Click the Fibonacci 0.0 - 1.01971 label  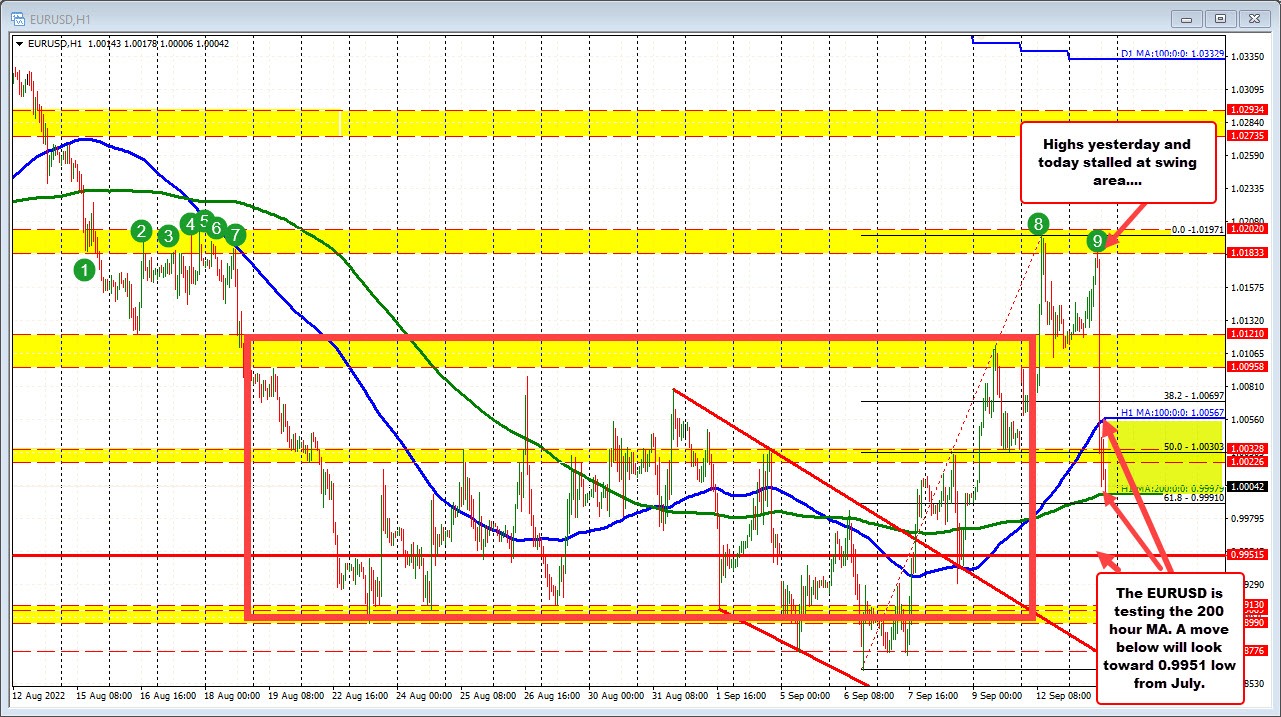pyautogui.click(x=1197, y=230)
